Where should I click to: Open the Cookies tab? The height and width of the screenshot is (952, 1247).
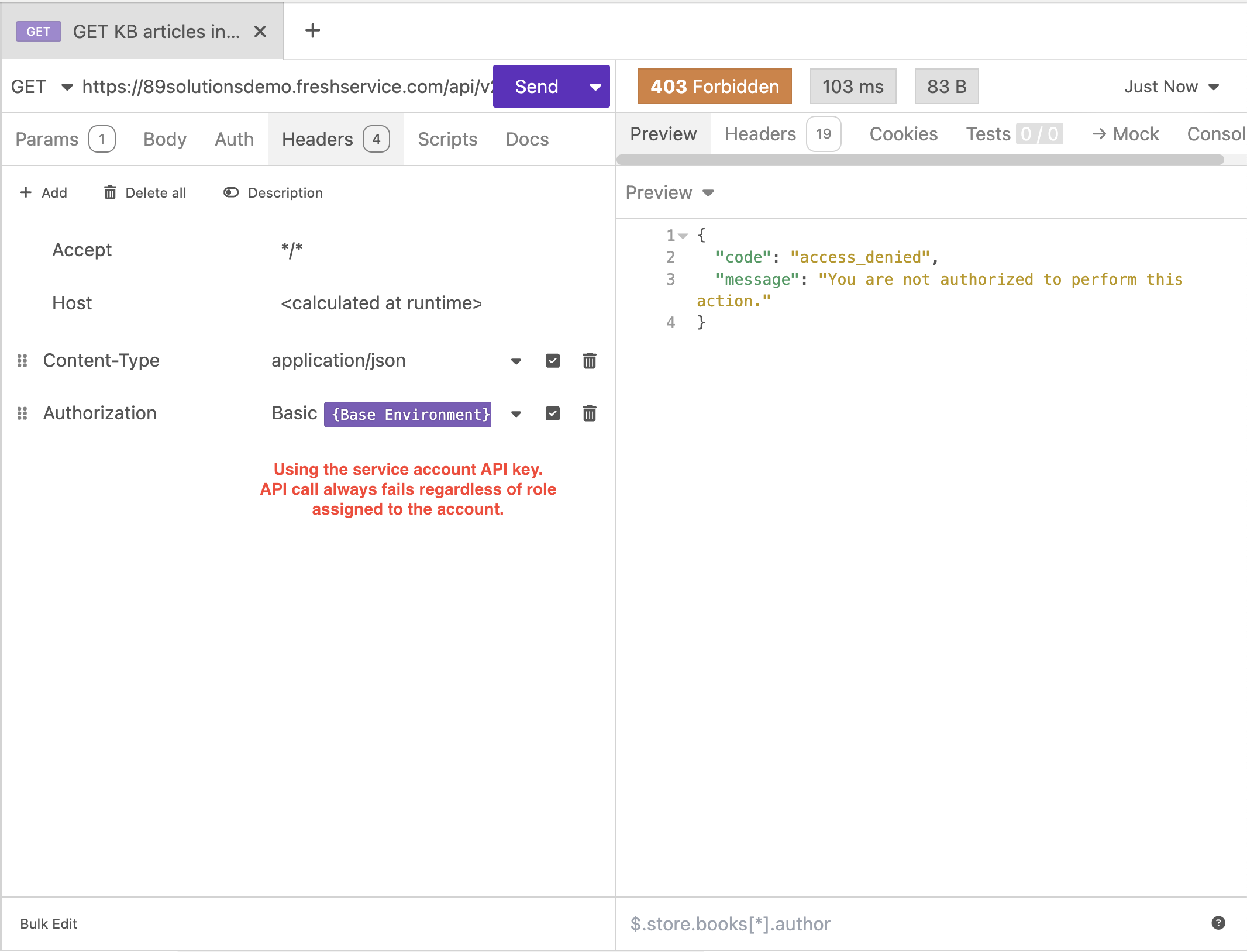(904, 134)
